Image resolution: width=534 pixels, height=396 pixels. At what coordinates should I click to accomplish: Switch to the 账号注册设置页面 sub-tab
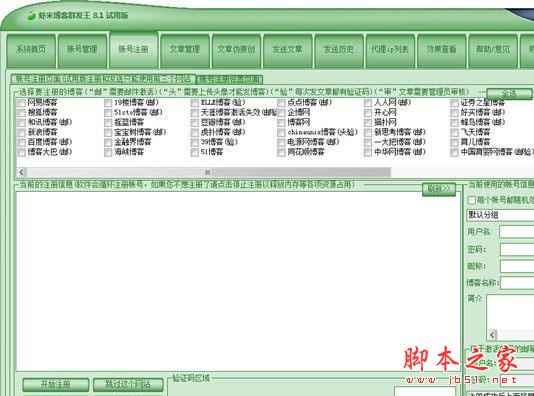230,80
